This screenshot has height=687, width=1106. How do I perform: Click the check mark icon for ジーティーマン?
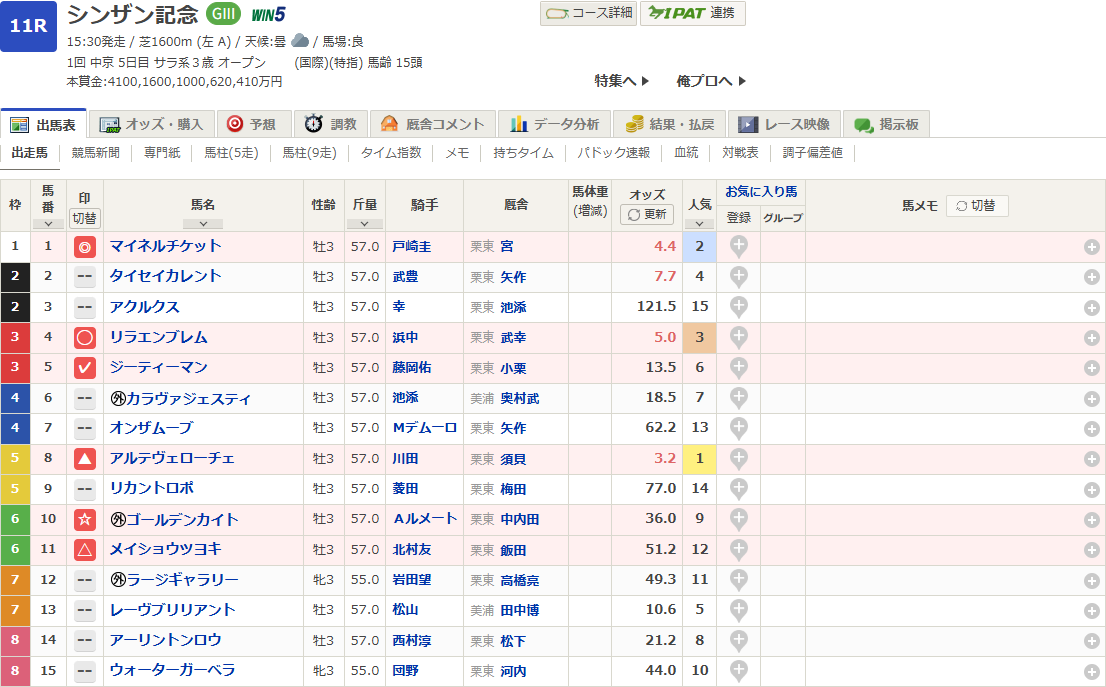tap(85, 368)
